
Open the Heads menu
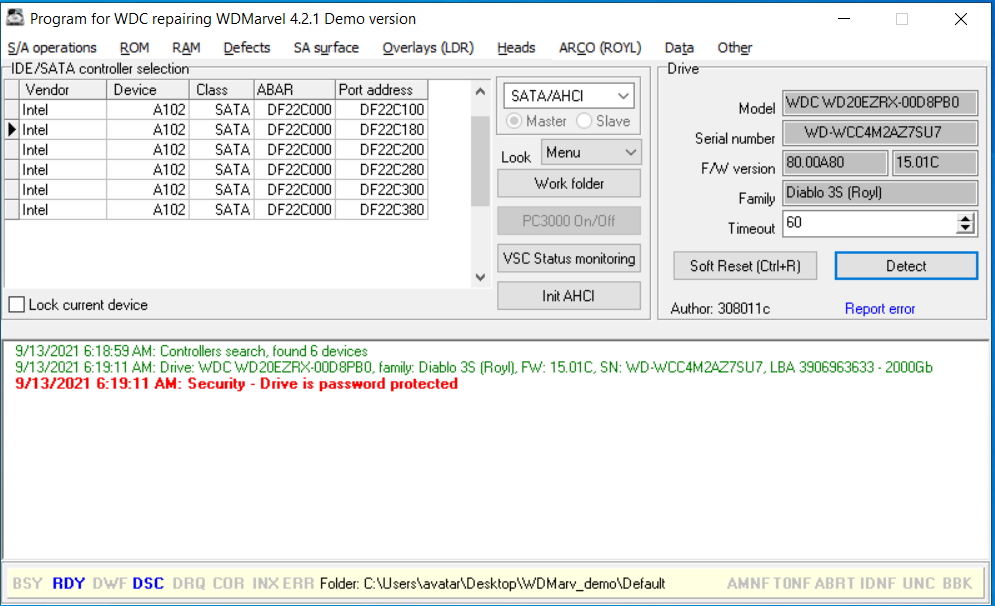coord(516,48)
